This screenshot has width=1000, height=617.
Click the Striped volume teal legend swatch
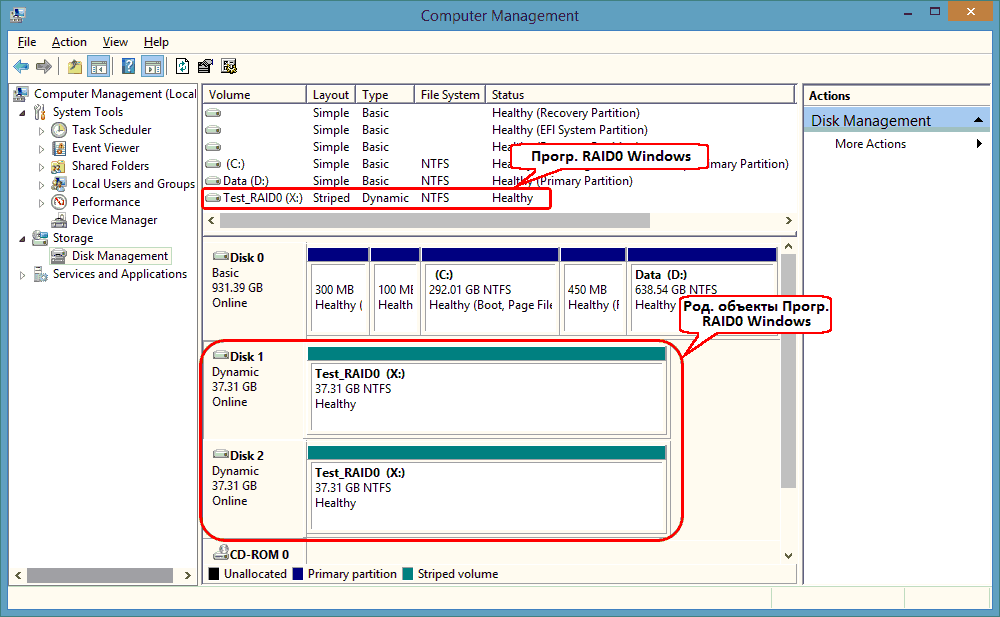[x=408, y=574]
